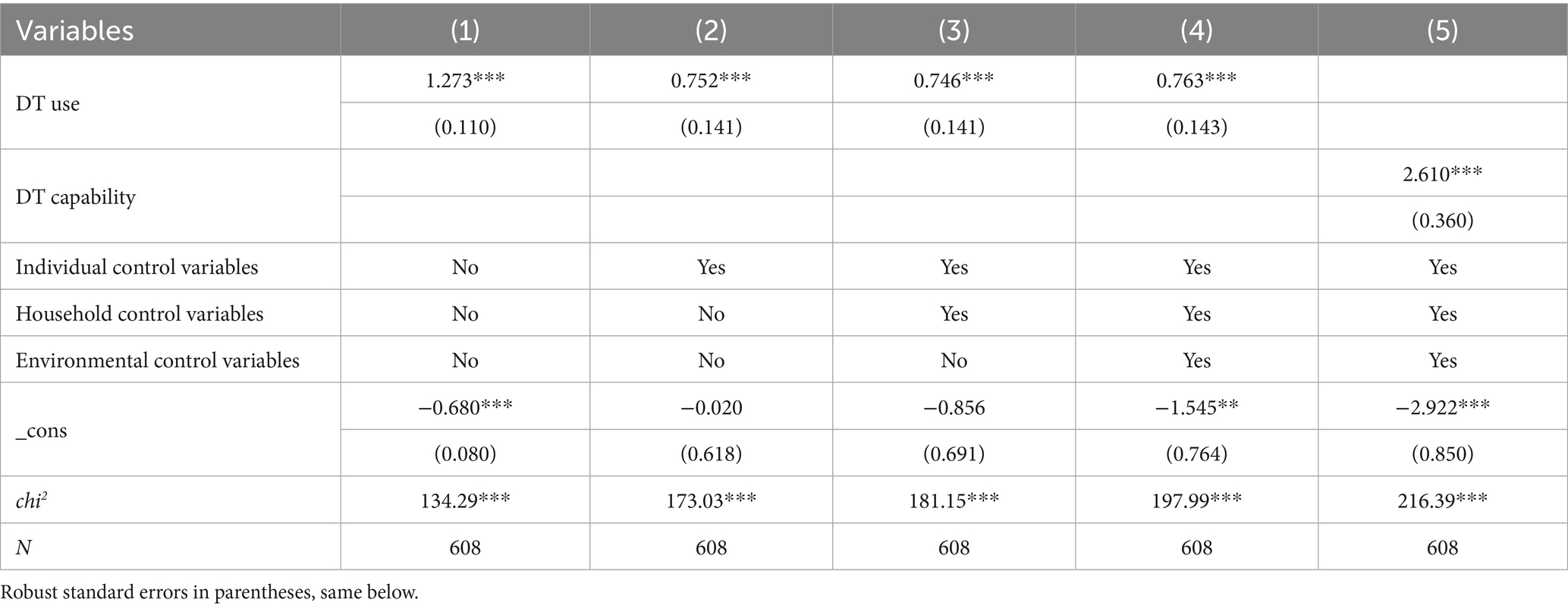
Task: Select column header (1)
Action: click(x=465, y=31)
